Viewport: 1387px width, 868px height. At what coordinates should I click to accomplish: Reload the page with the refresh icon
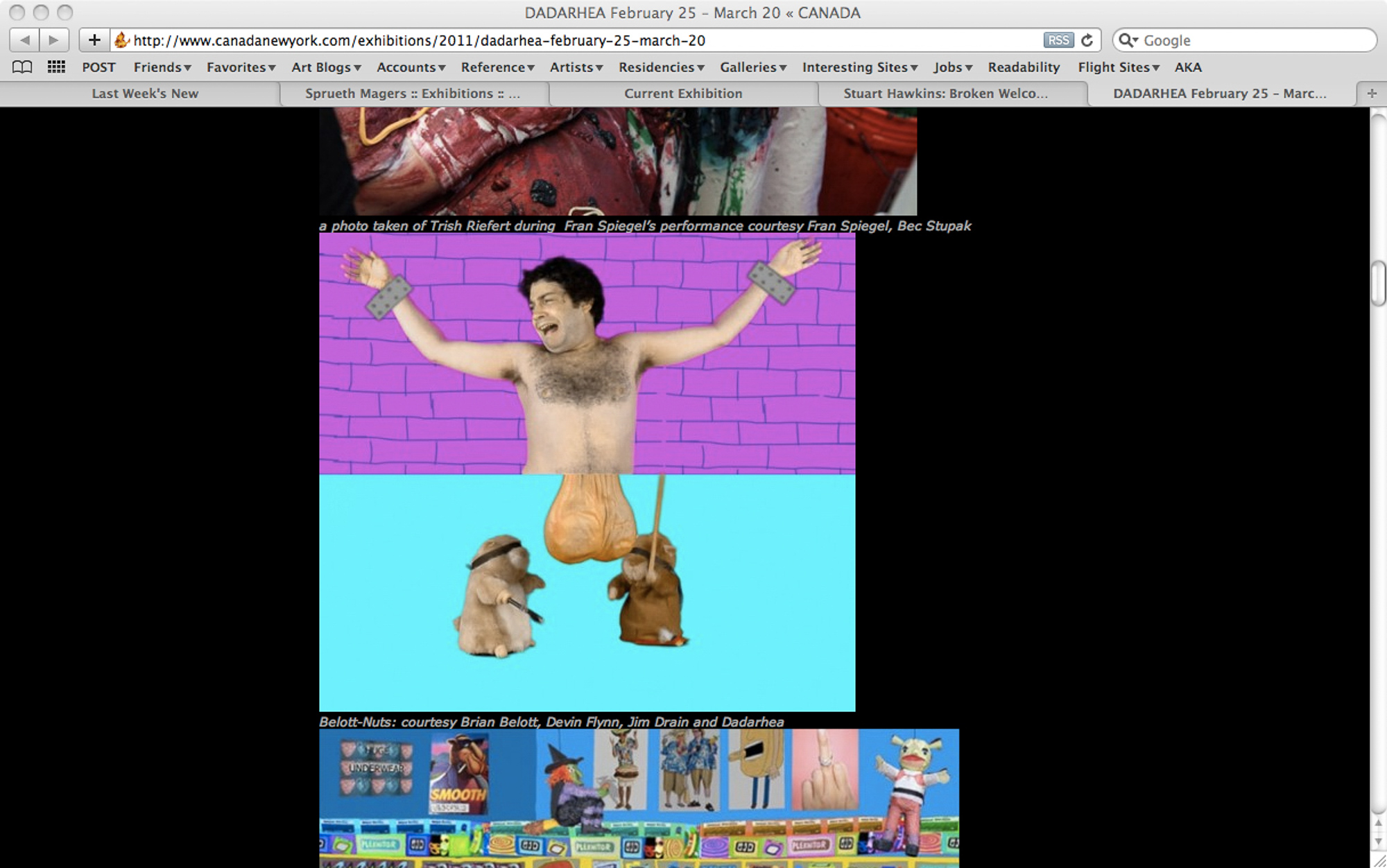pyautogui.click(x=1087, y=40)
